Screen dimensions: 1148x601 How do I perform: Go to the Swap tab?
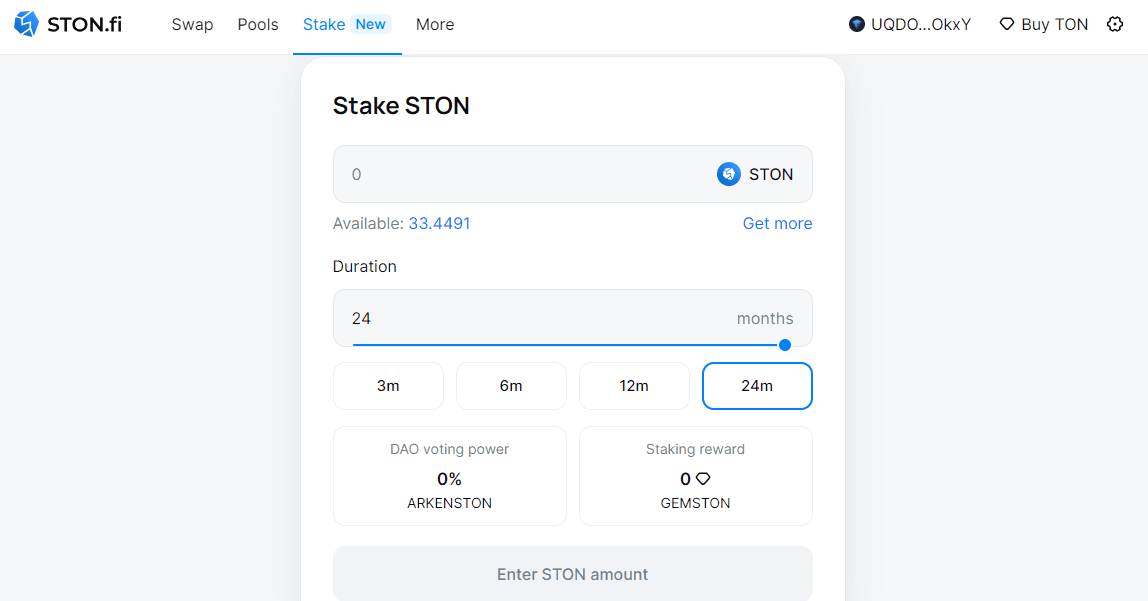click(192, 24)
